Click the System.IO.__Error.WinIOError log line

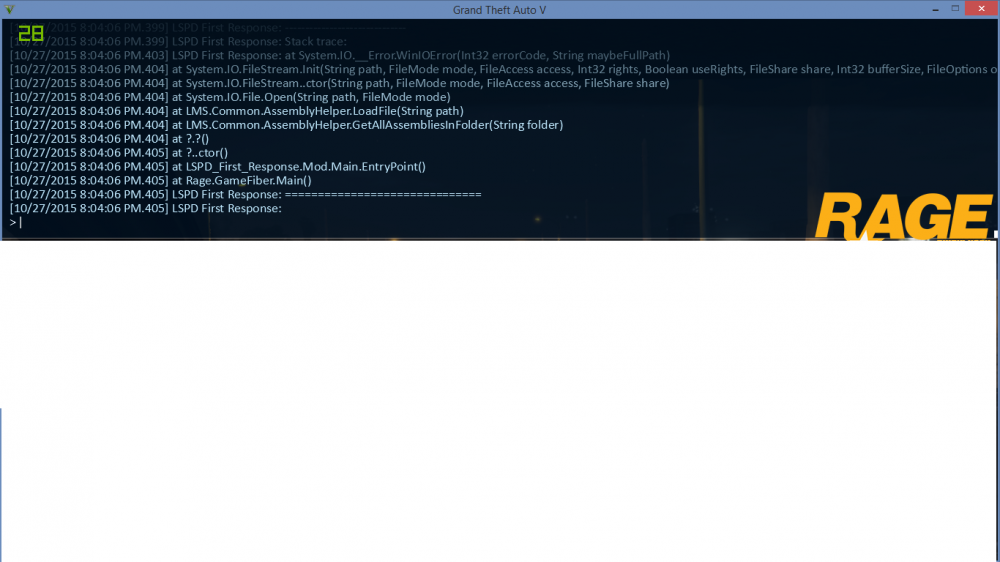[x=339, y=55]
